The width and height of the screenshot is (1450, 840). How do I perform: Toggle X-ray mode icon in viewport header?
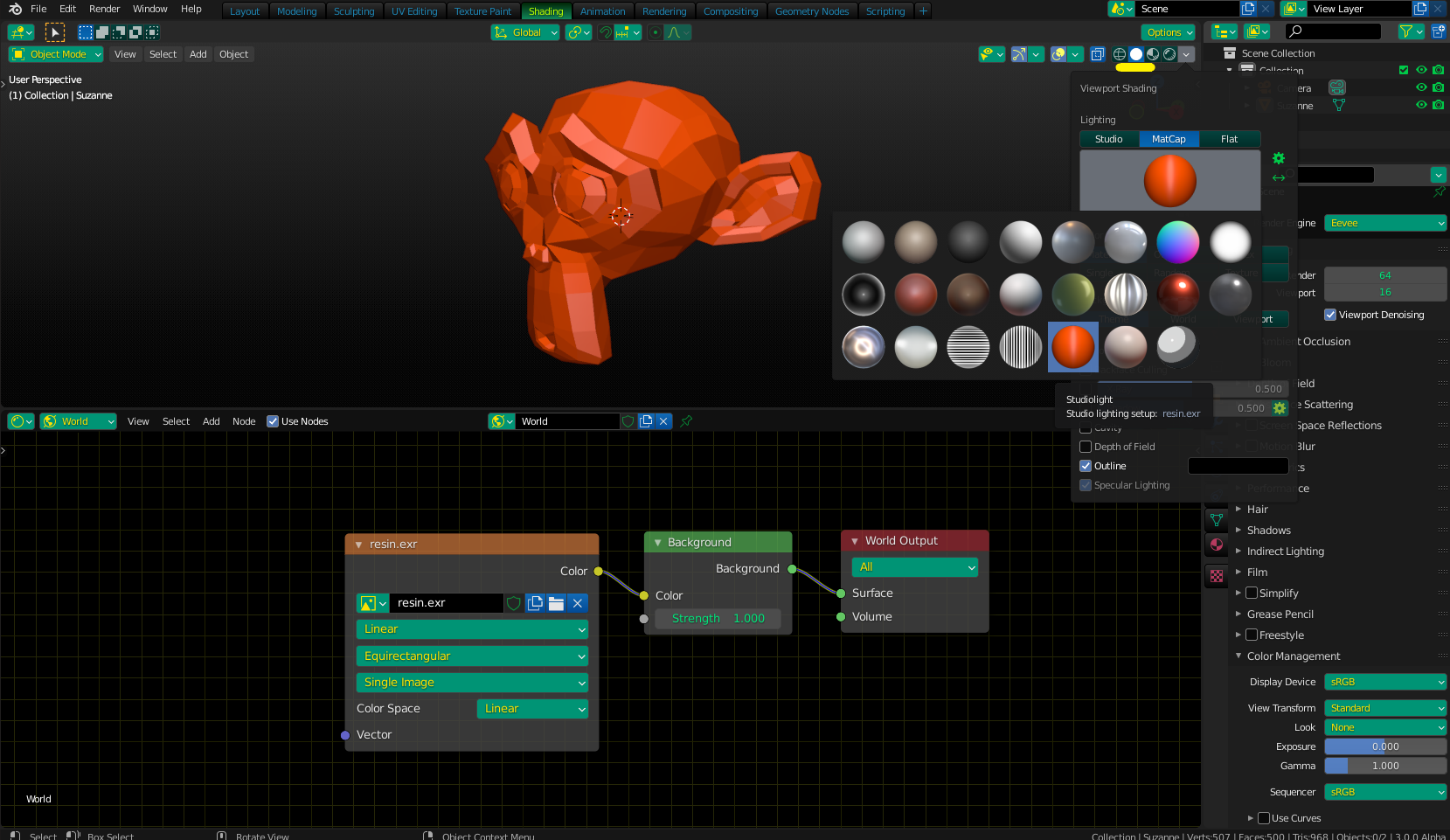pyautogui.click(x=1098, y=54)
